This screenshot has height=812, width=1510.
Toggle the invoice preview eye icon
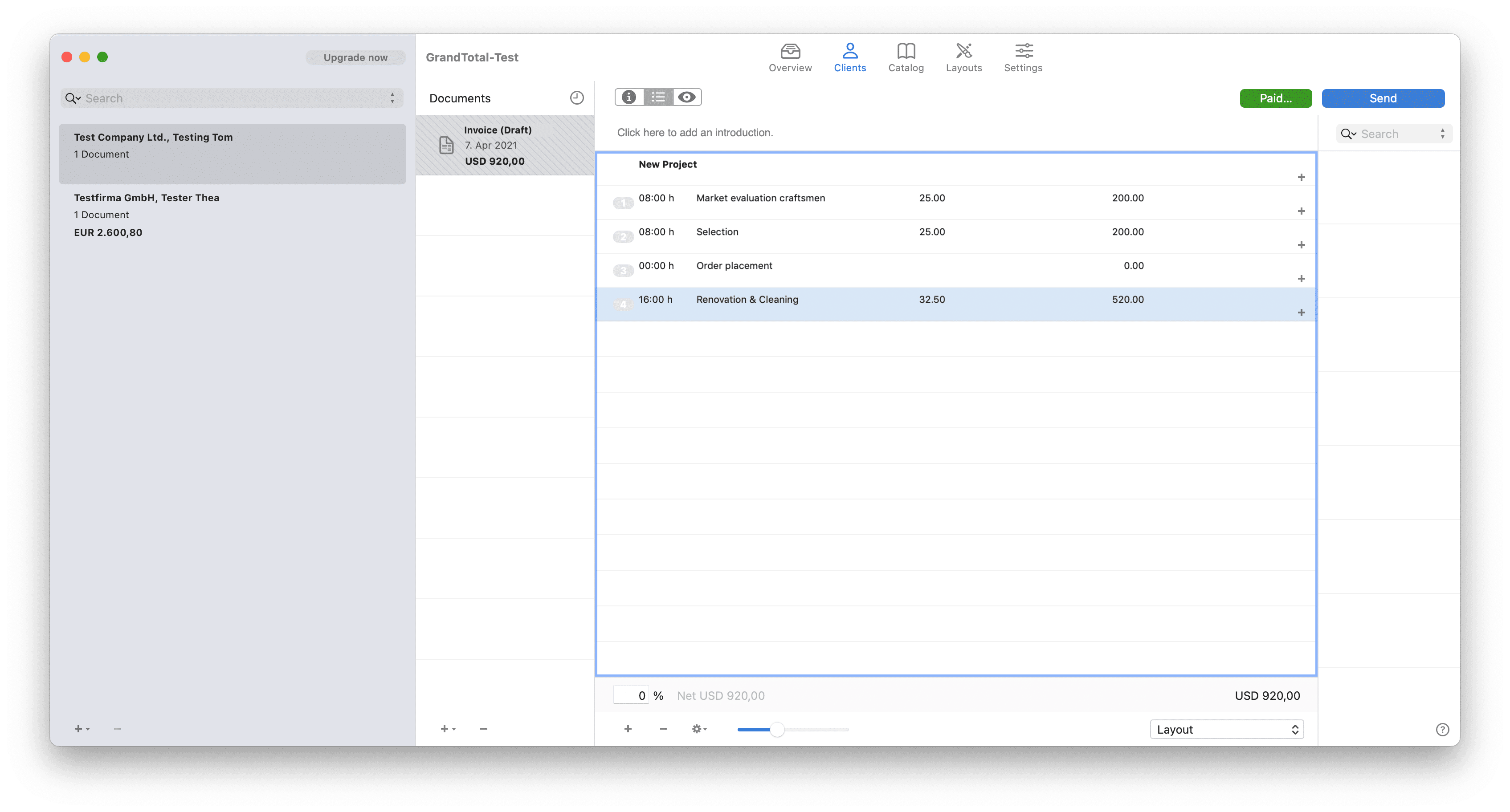[x=686, y=97]
